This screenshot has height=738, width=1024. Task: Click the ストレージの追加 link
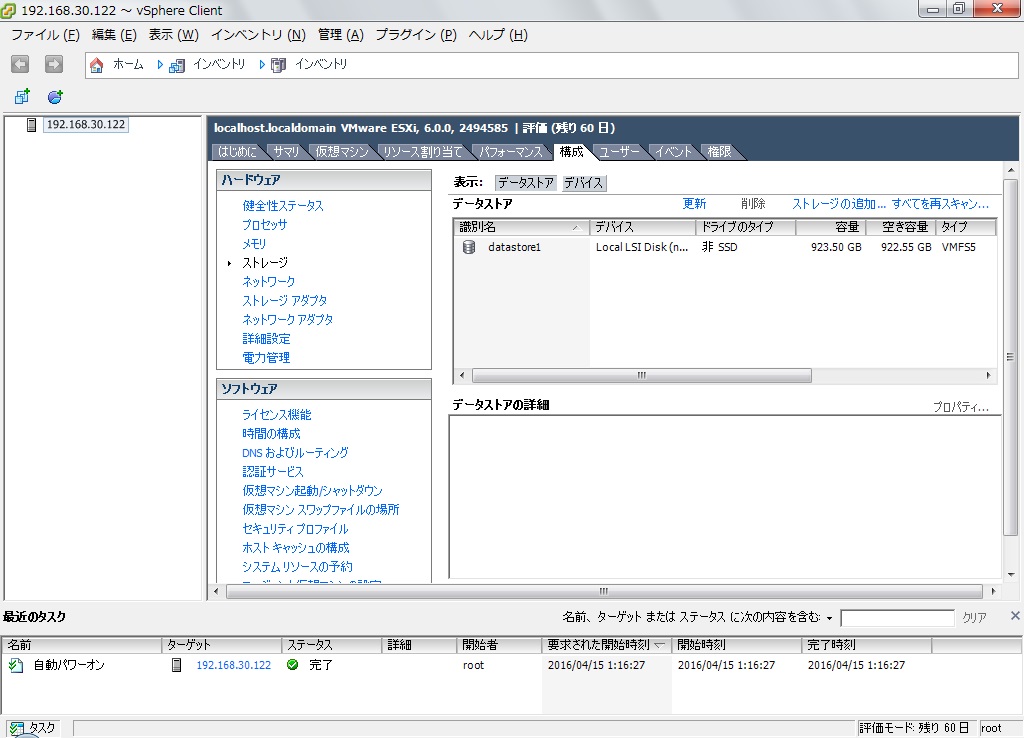point(839,204)
